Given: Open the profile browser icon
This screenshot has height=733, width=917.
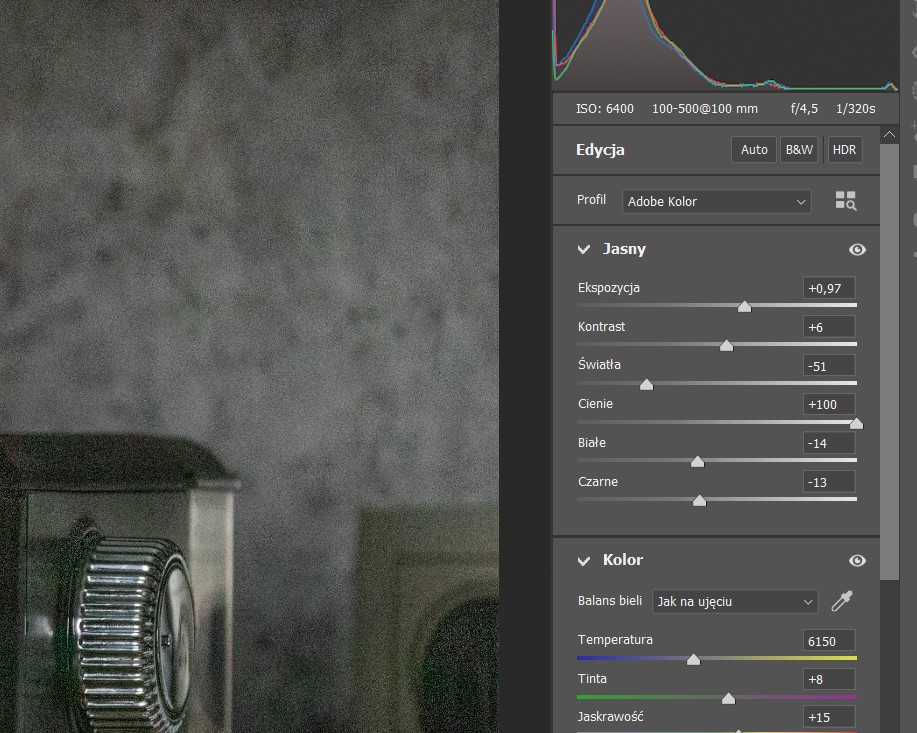Looking at the screenshot, I should (845, 201).
